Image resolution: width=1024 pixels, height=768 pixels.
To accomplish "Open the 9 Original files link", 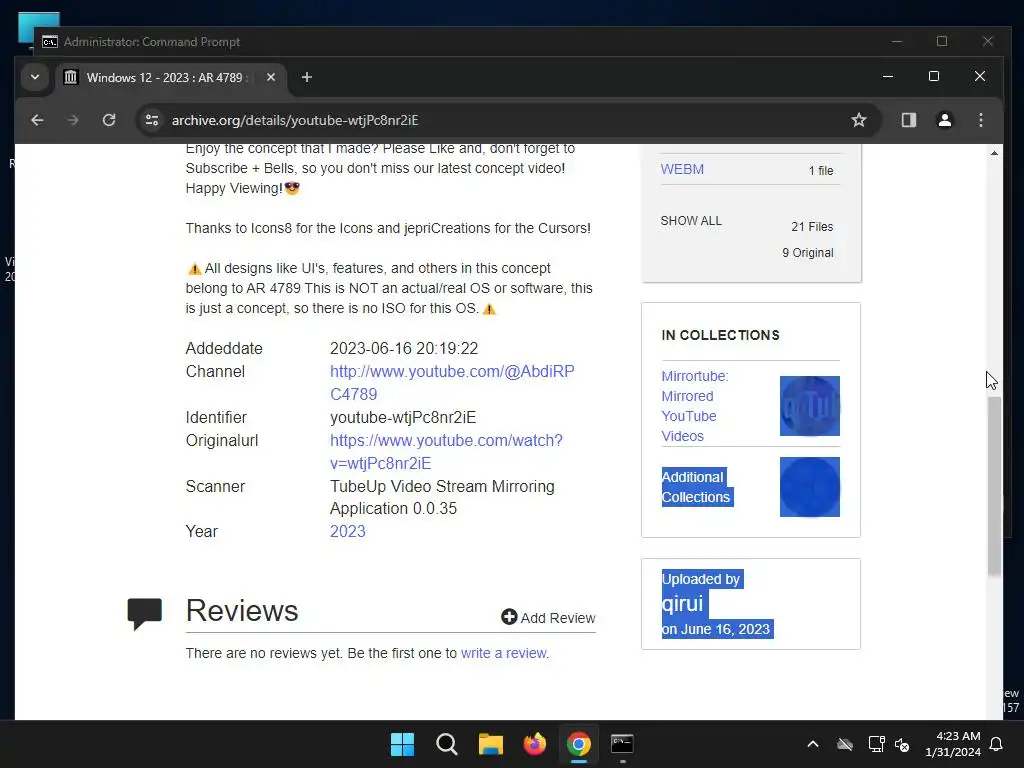I will click(807, 253).
